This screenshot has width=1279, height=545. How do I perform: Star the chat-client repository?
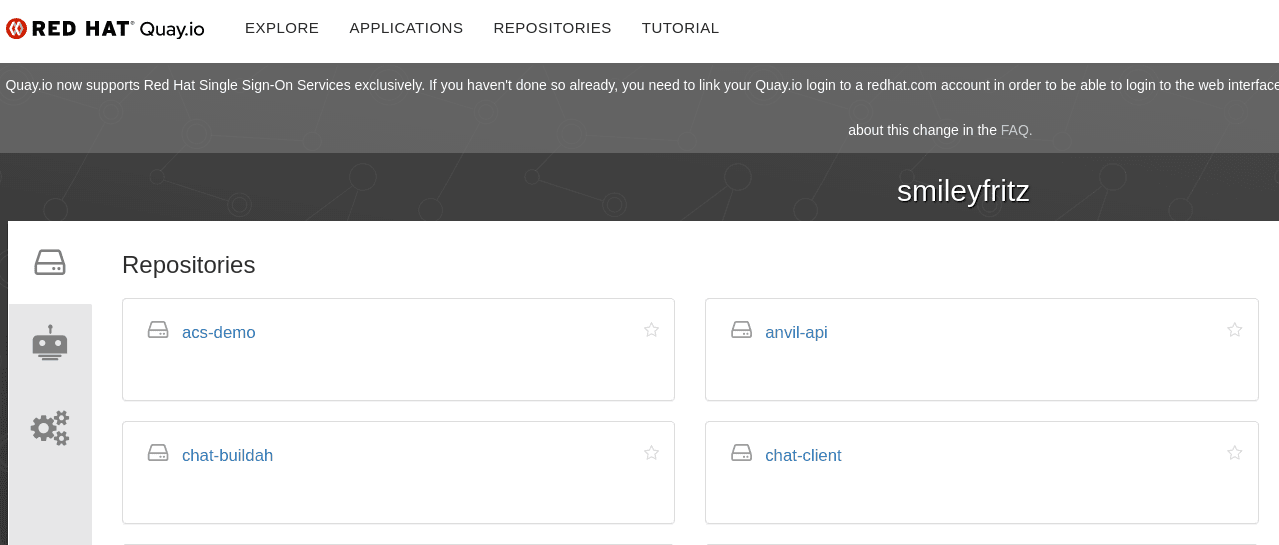[1234, 453]
